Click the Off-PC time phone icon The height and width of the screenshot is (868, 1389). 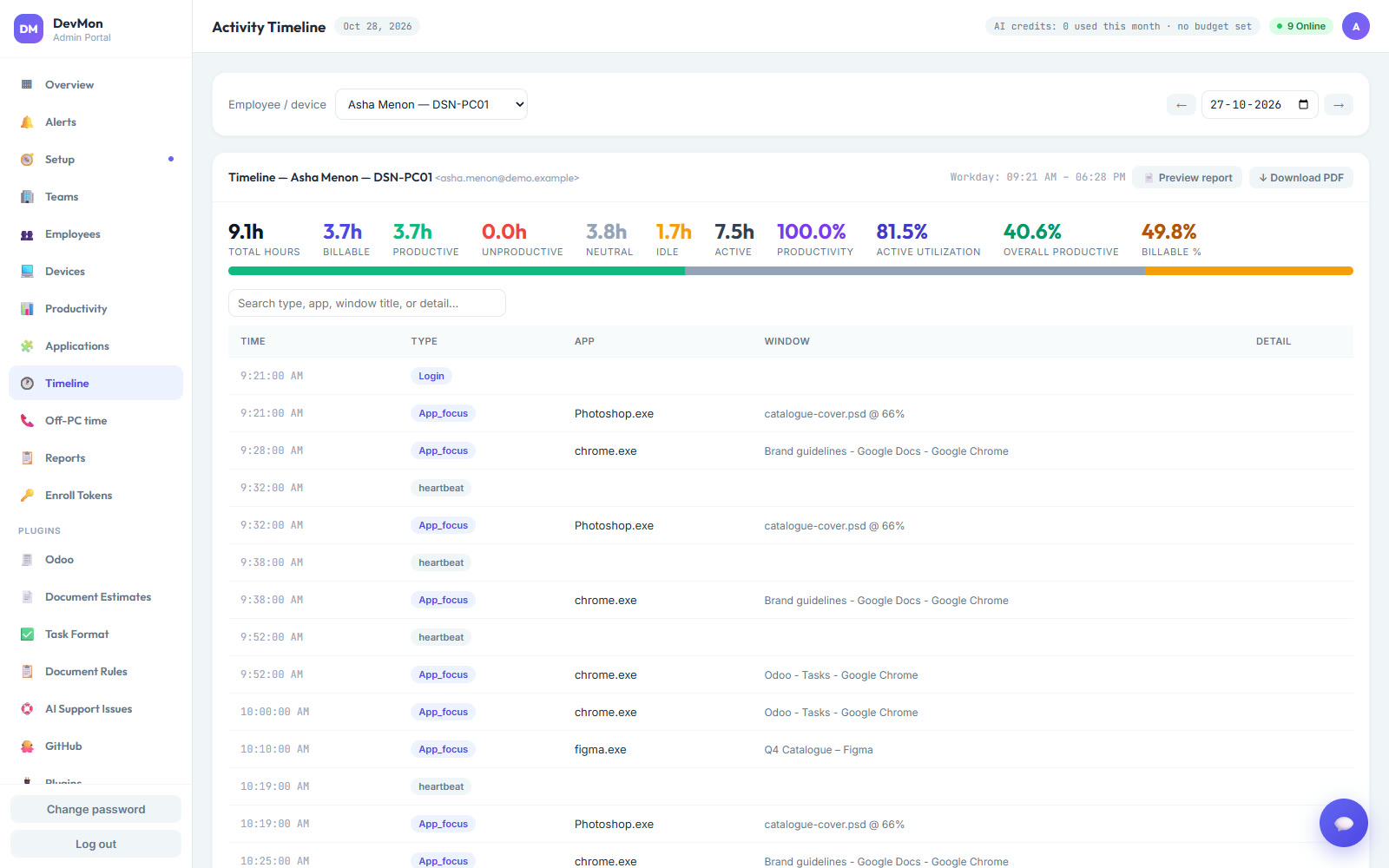click(x=27, y=420)
